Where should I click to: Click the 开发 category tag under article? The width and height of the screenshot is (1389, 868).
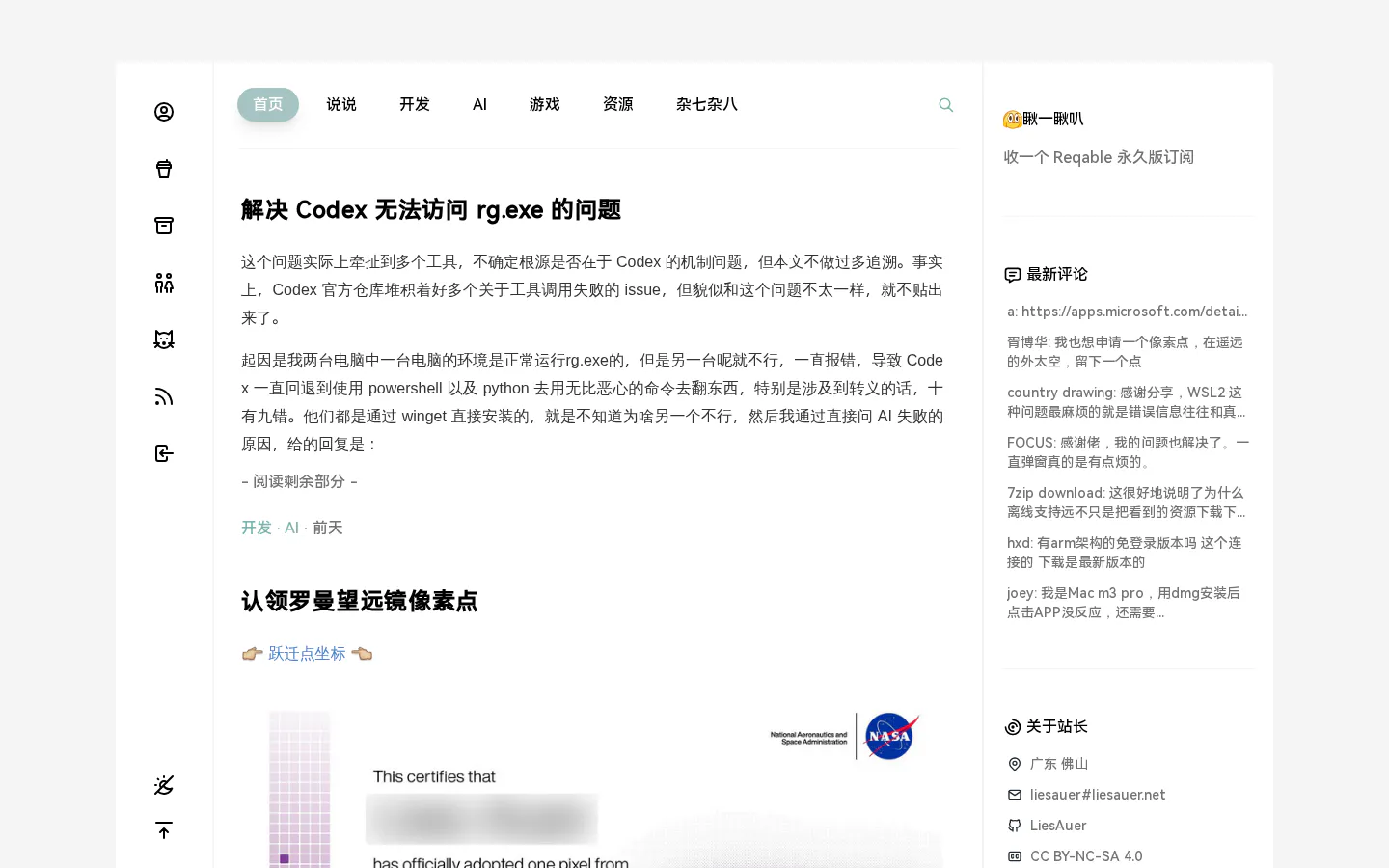(257, 528)
